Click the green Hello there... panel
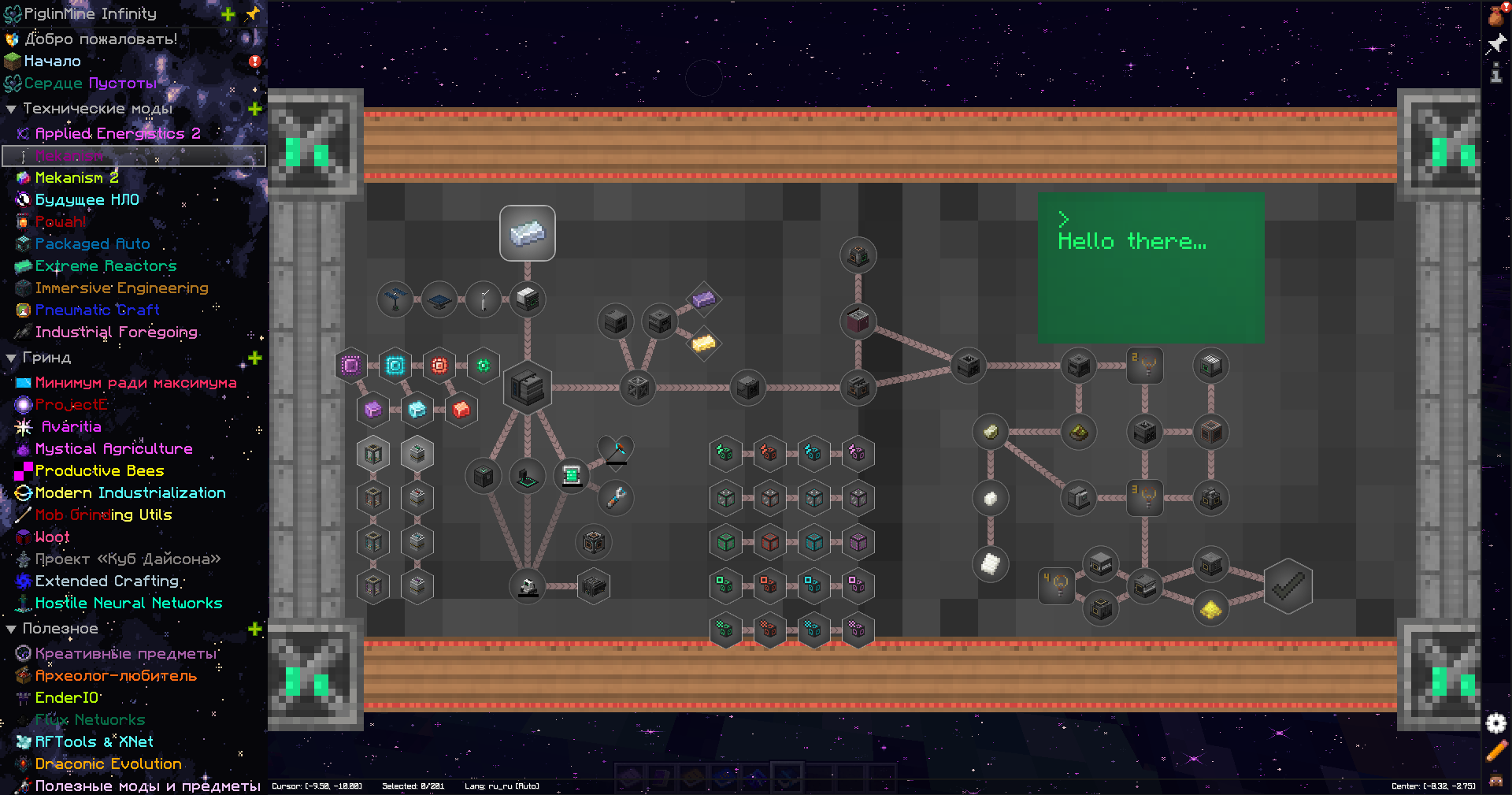This screenshot has height=795, width=1512. (x=1151, y=268)
